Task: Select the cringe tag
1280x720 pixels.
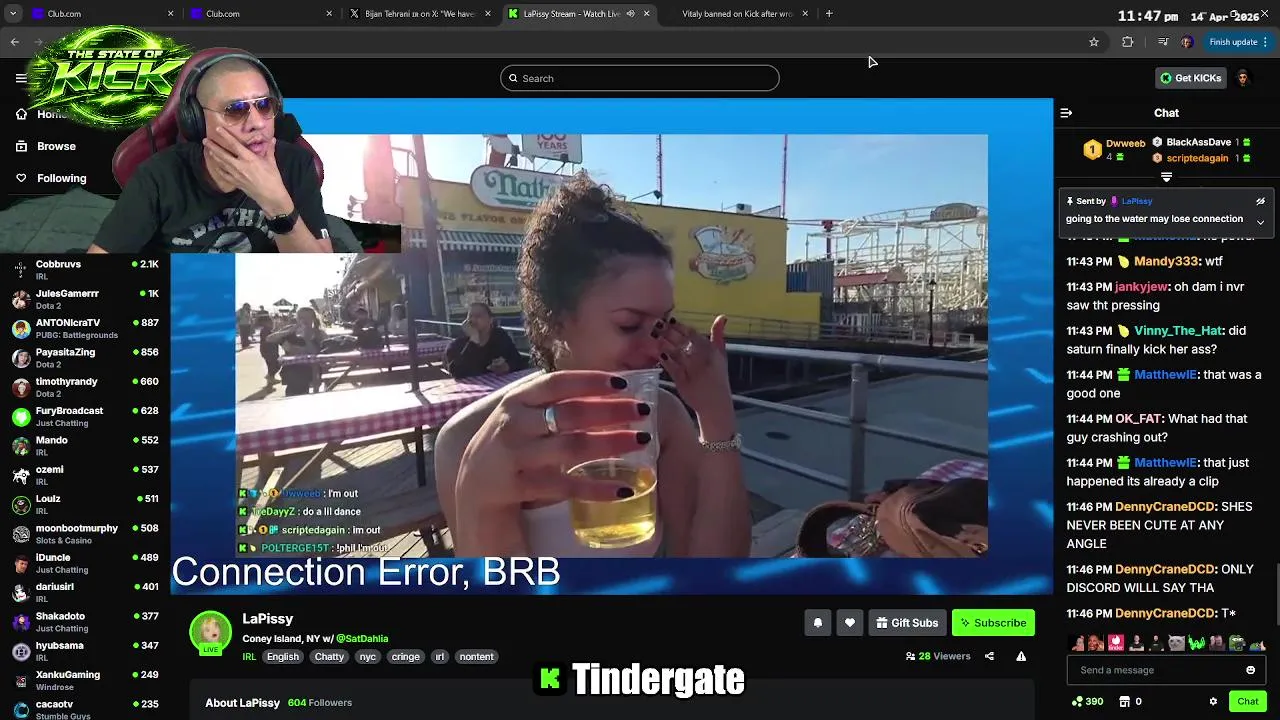Action: coord(405,657)
